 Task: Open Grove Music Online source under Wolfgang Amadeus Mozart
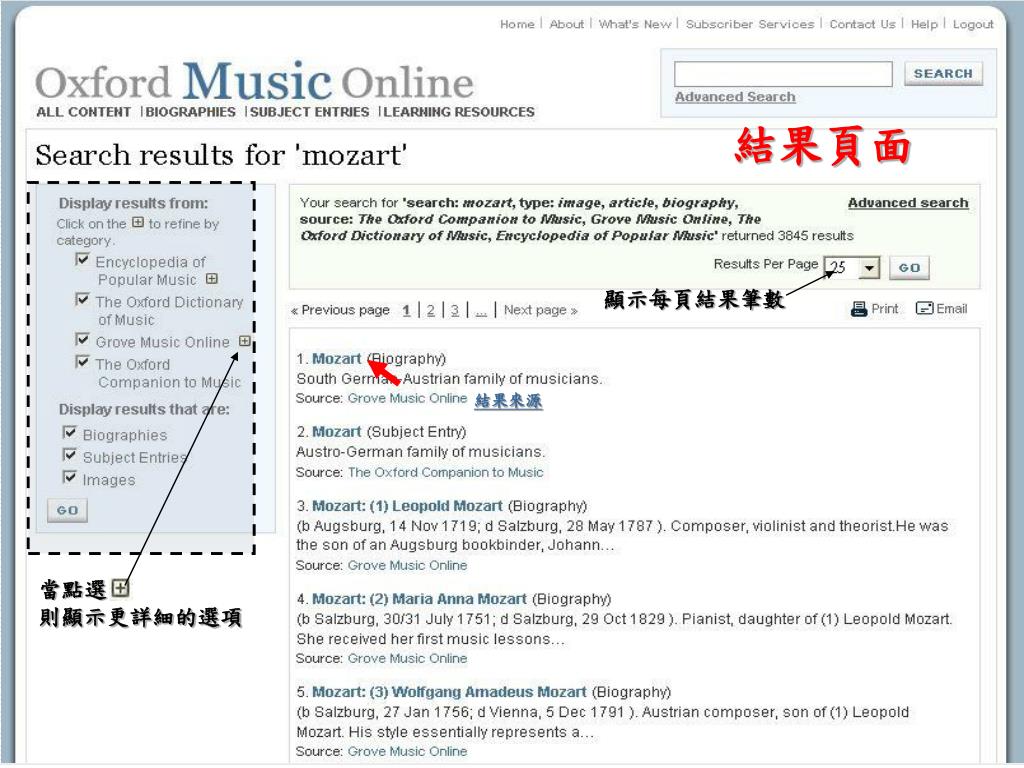(408, 751)
